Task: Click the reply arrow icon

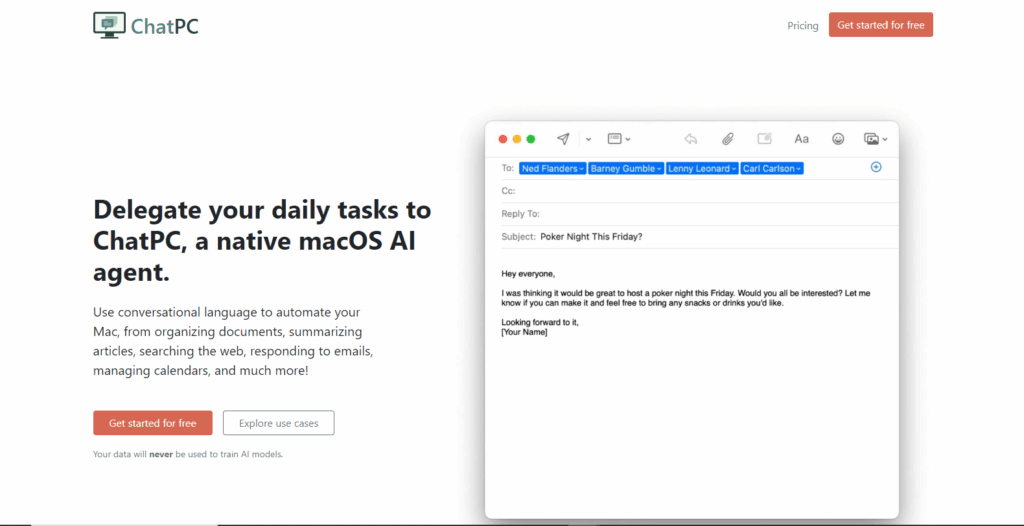Action: [690, 139]
